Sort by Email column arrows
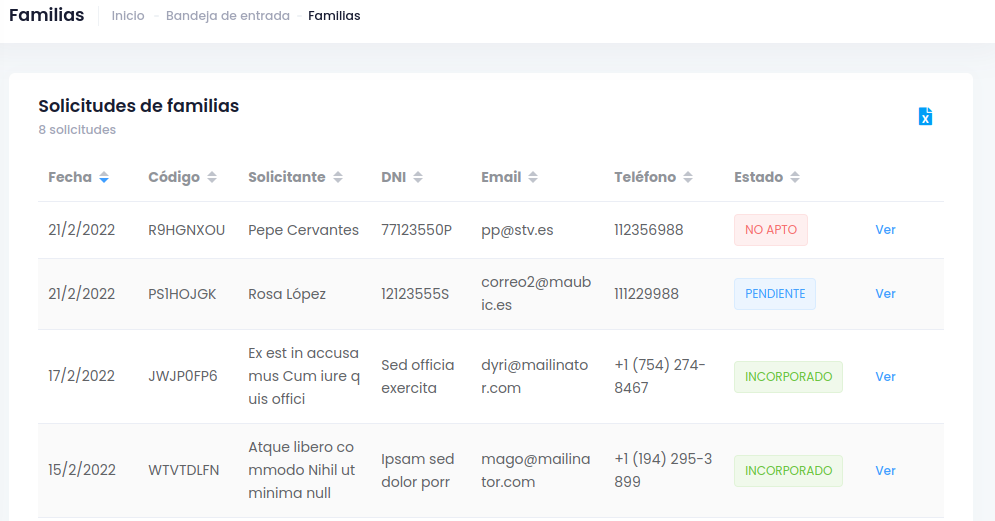This screenshot has width=995, height=521. tap(533, 177)
